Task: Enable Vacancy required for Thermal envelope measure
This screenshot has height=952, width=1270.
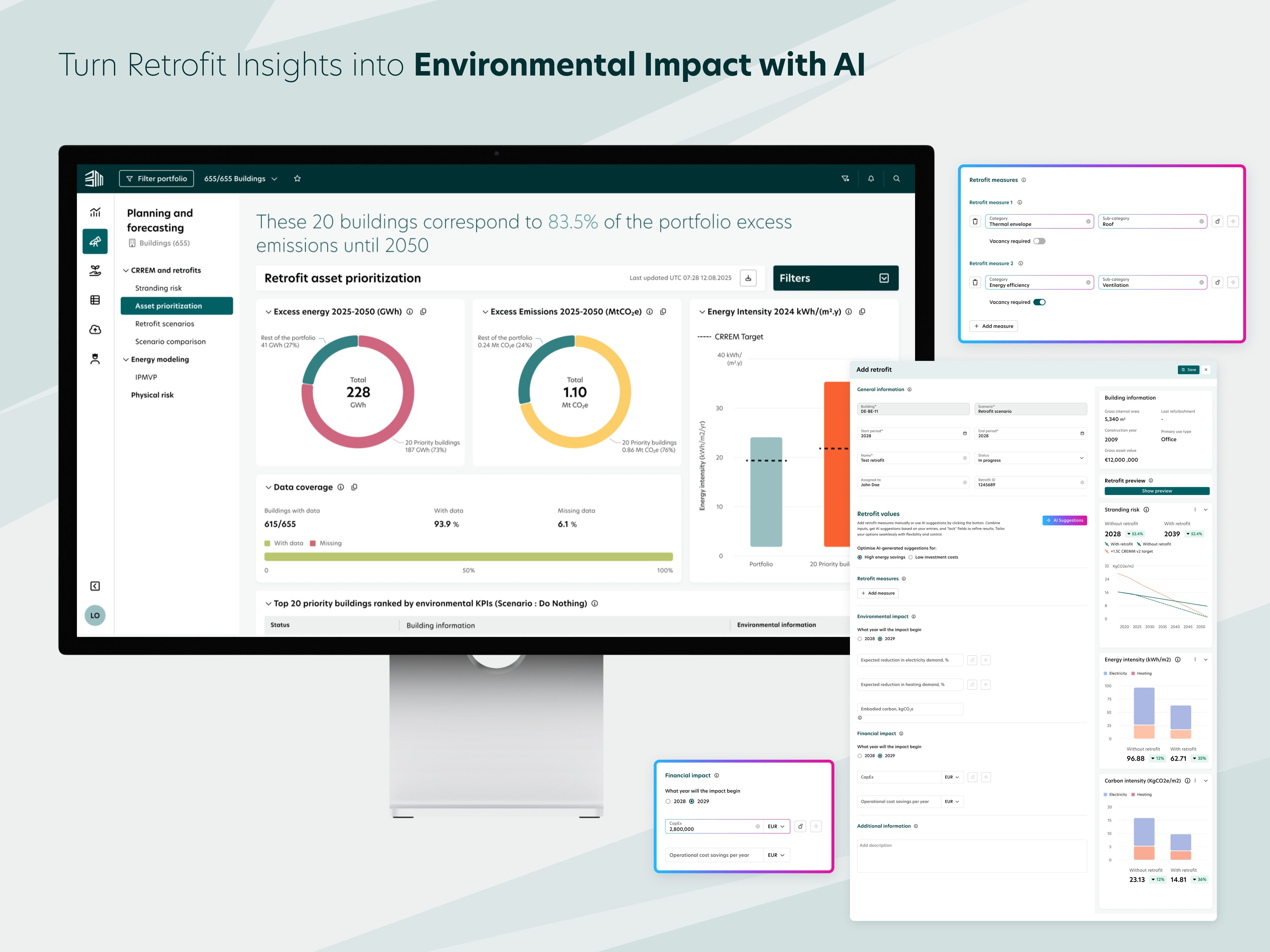Action: 1039,241
